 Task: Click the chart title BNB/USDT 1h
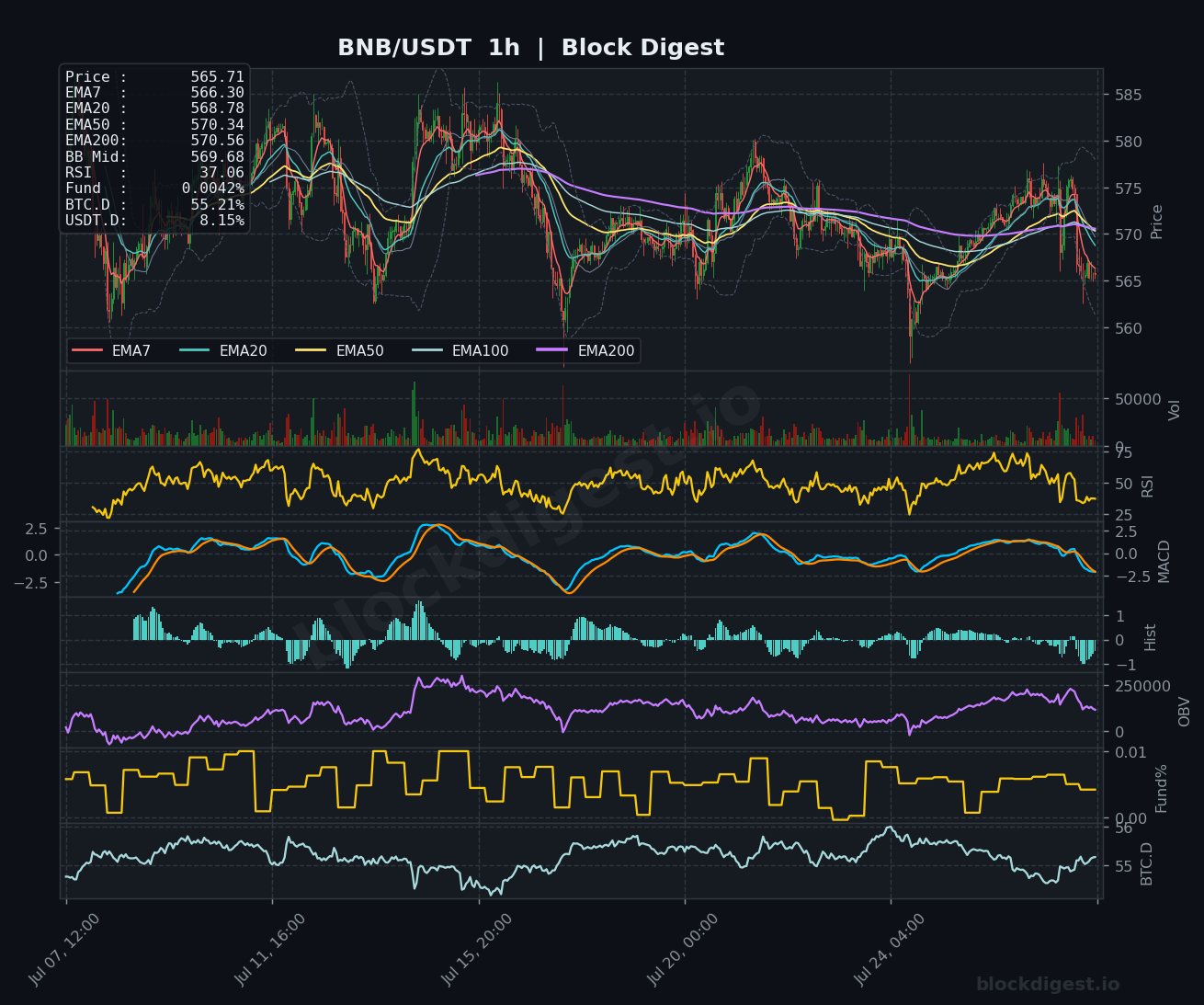[428, 48]
